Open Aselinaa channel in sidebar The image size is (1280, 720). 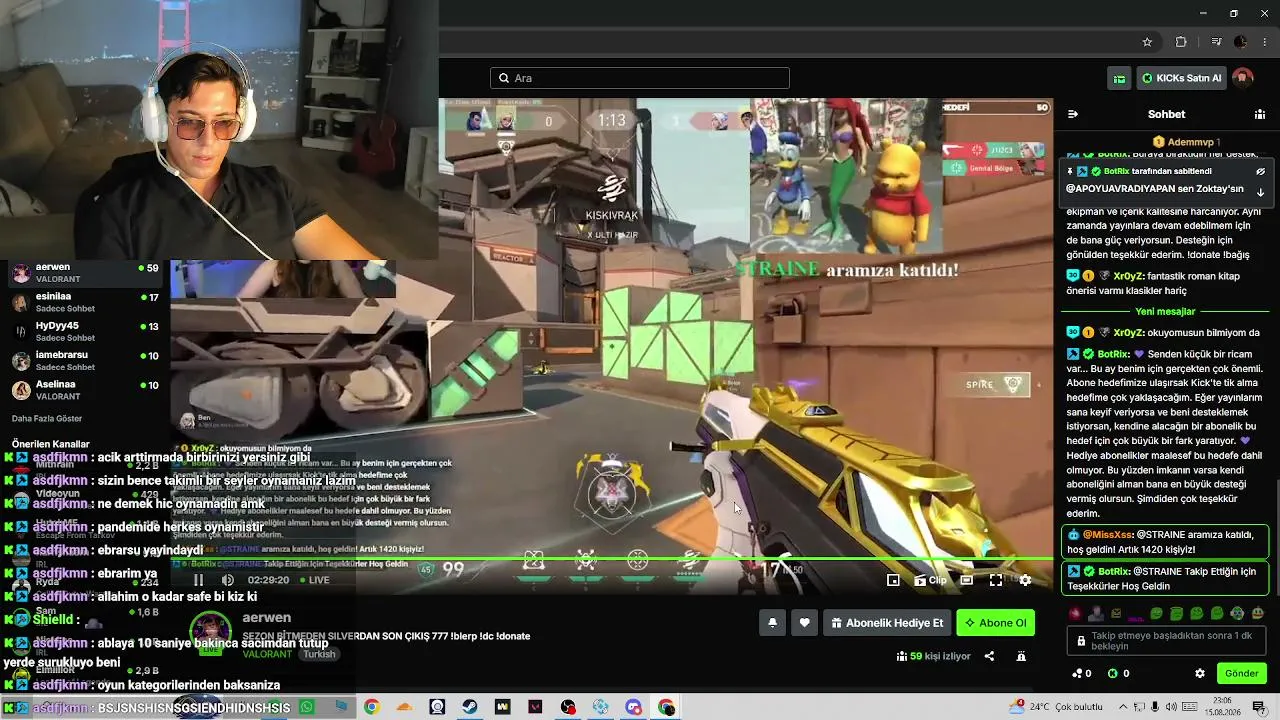click(85, 390)
